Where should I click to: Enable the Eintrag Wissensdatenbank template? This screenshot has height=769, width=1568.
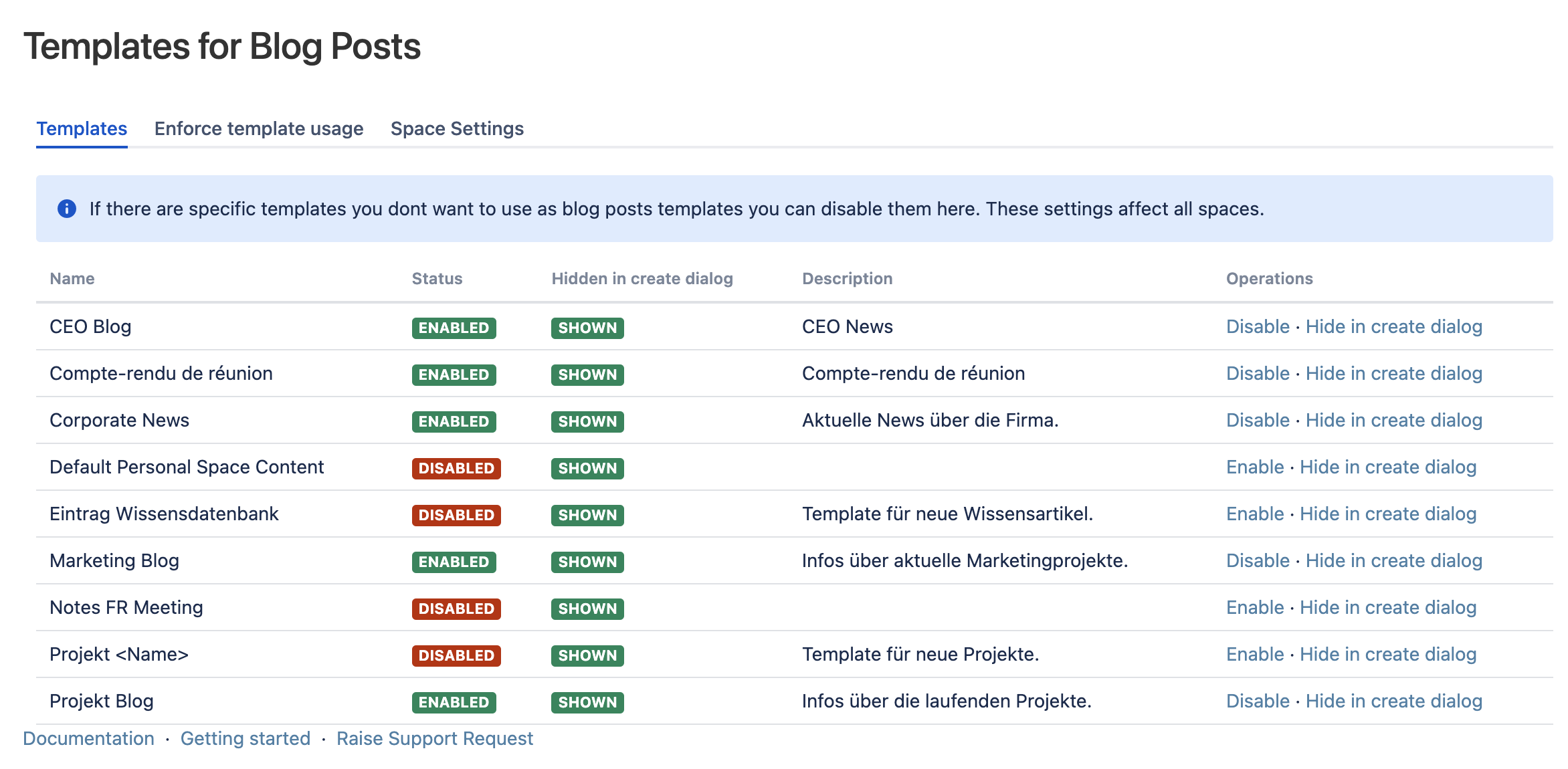[x=1255, y=514]
